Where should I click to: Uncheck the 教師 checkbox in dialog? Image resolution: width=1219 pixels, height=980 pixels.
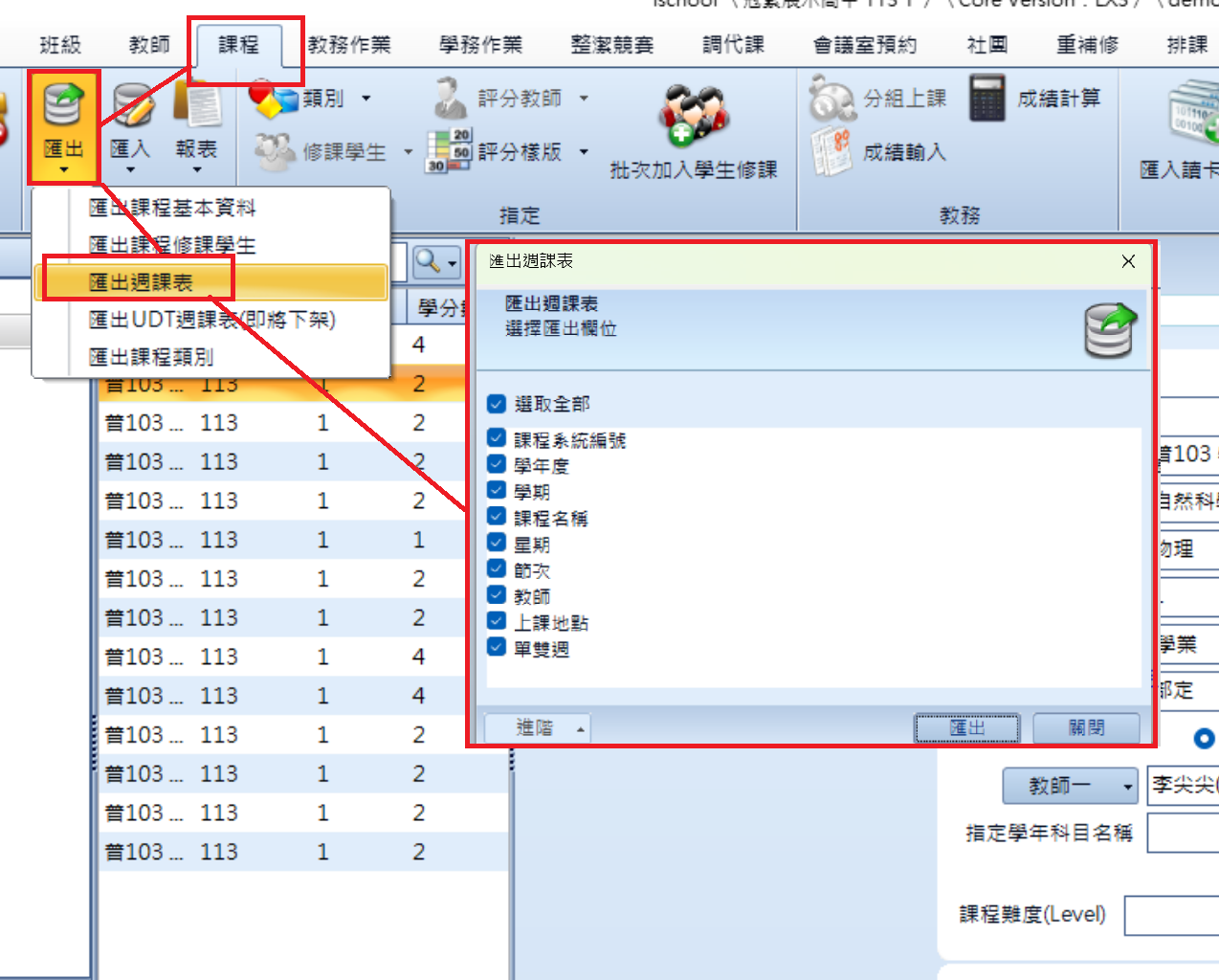[x=497, y=595]
